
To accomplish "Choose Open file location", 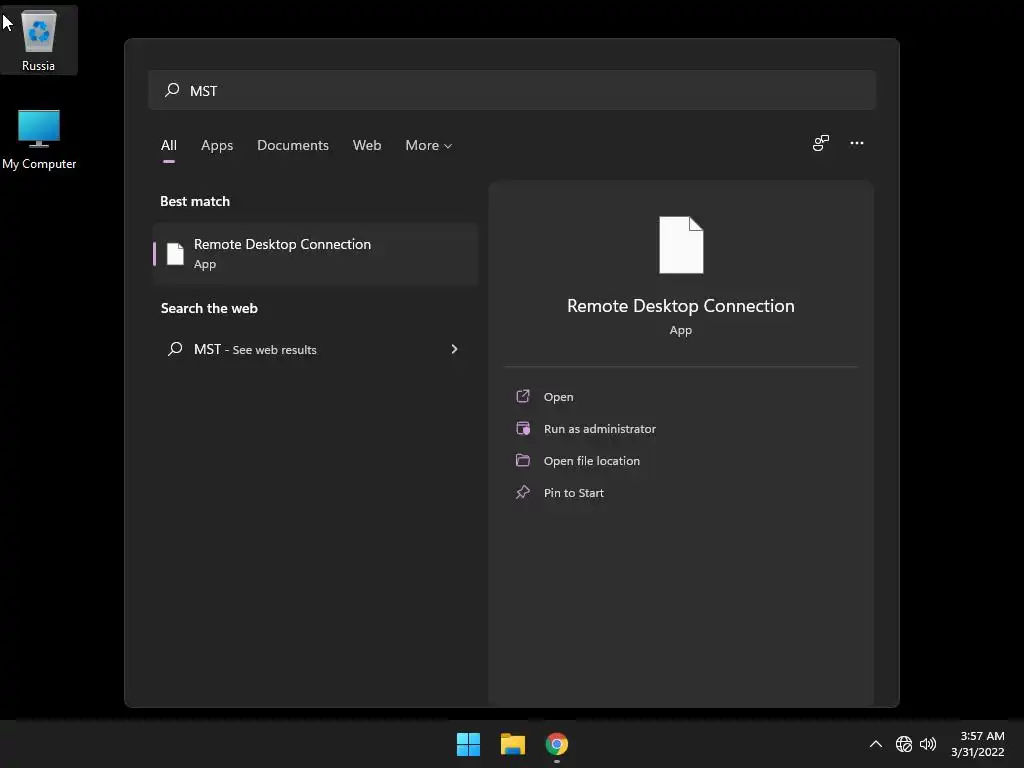I will [592, 461].
